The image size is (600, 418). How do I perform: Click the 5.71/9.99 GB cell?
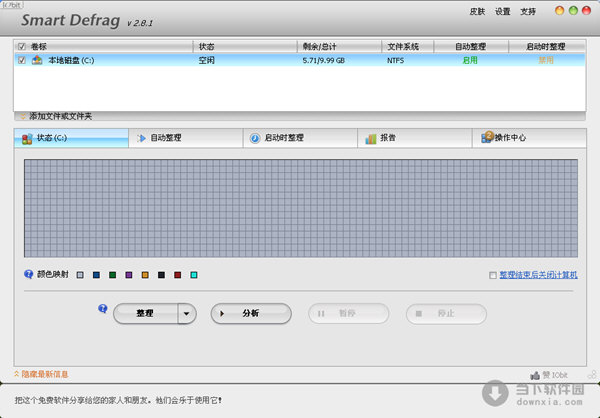(324, 60)
